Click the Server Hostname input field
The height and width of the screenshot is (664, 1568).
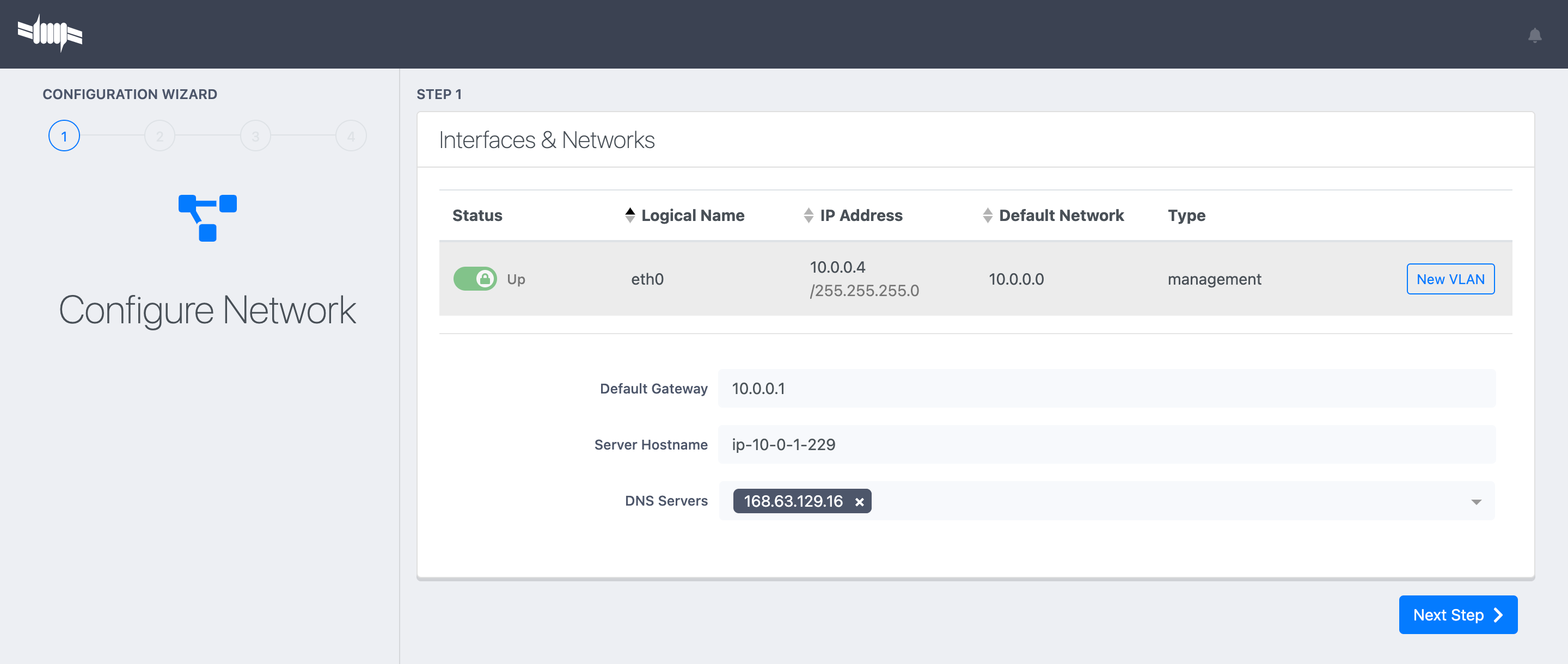(x=1107, y=444)
